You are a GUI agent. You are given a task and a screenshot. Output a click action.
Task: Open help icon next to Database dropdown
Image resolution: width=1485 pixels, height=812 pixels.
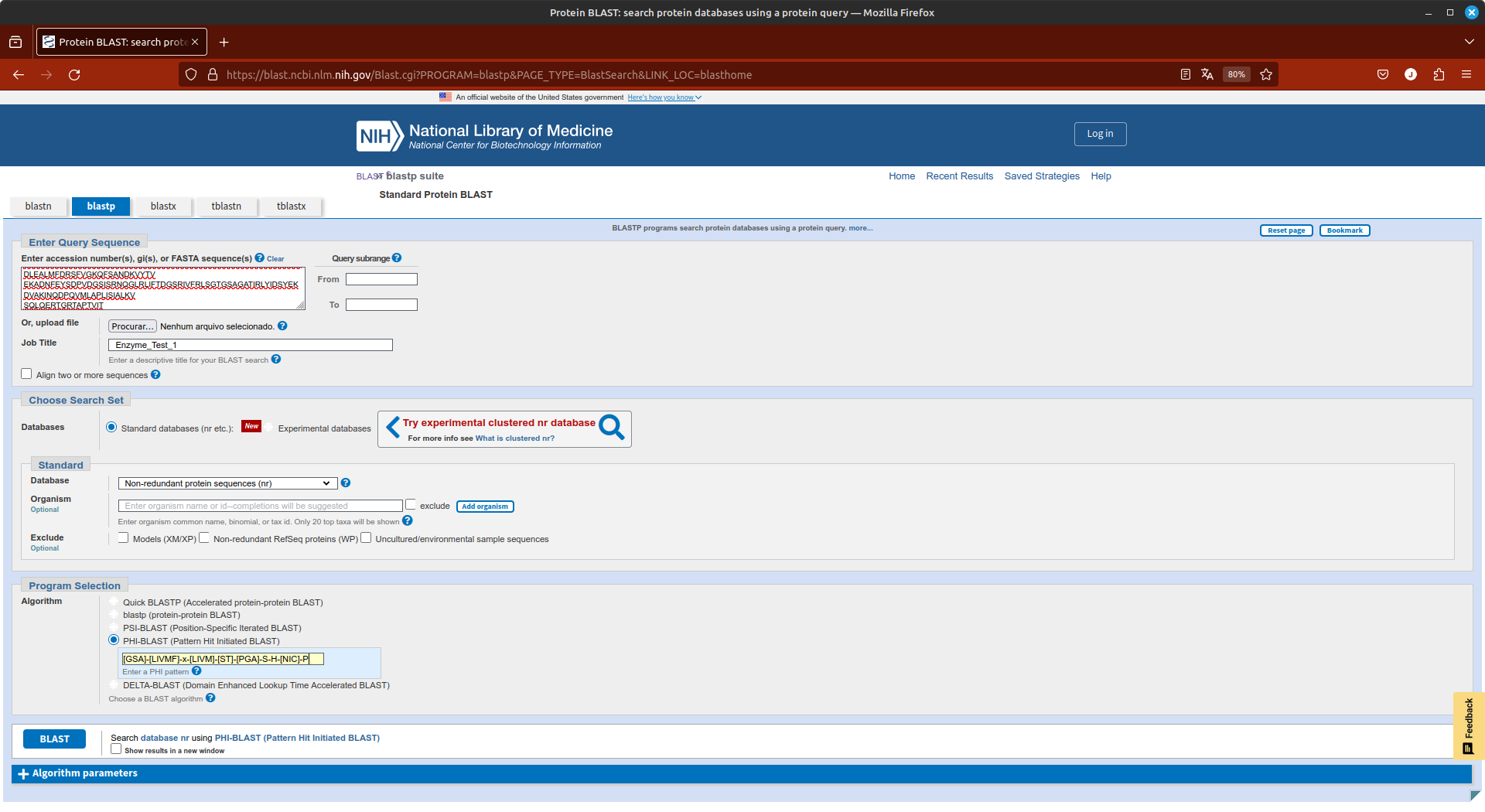[x=346, y=483]
